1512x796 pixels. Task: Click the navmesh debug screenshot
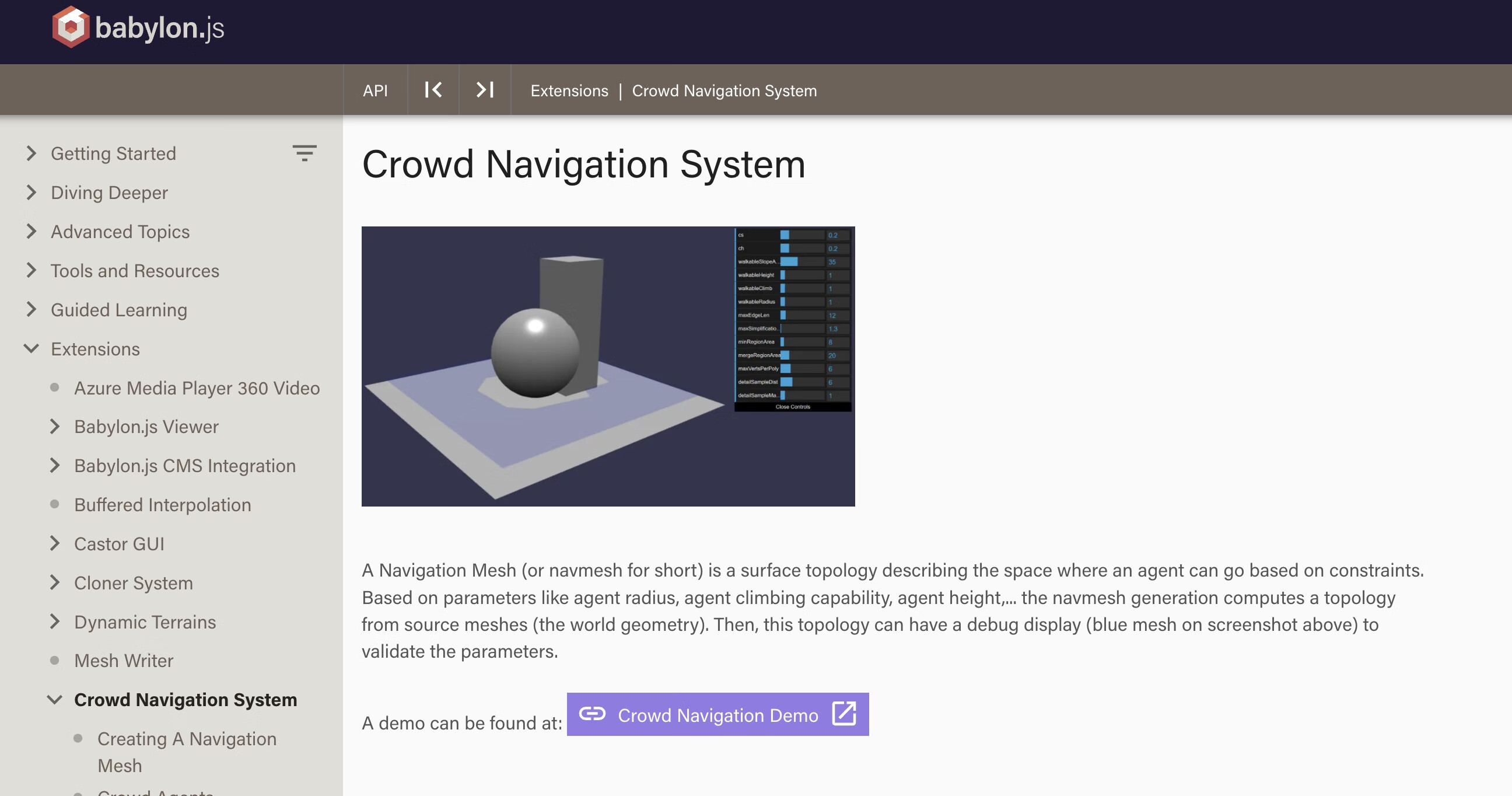click(x=608, y=366)
